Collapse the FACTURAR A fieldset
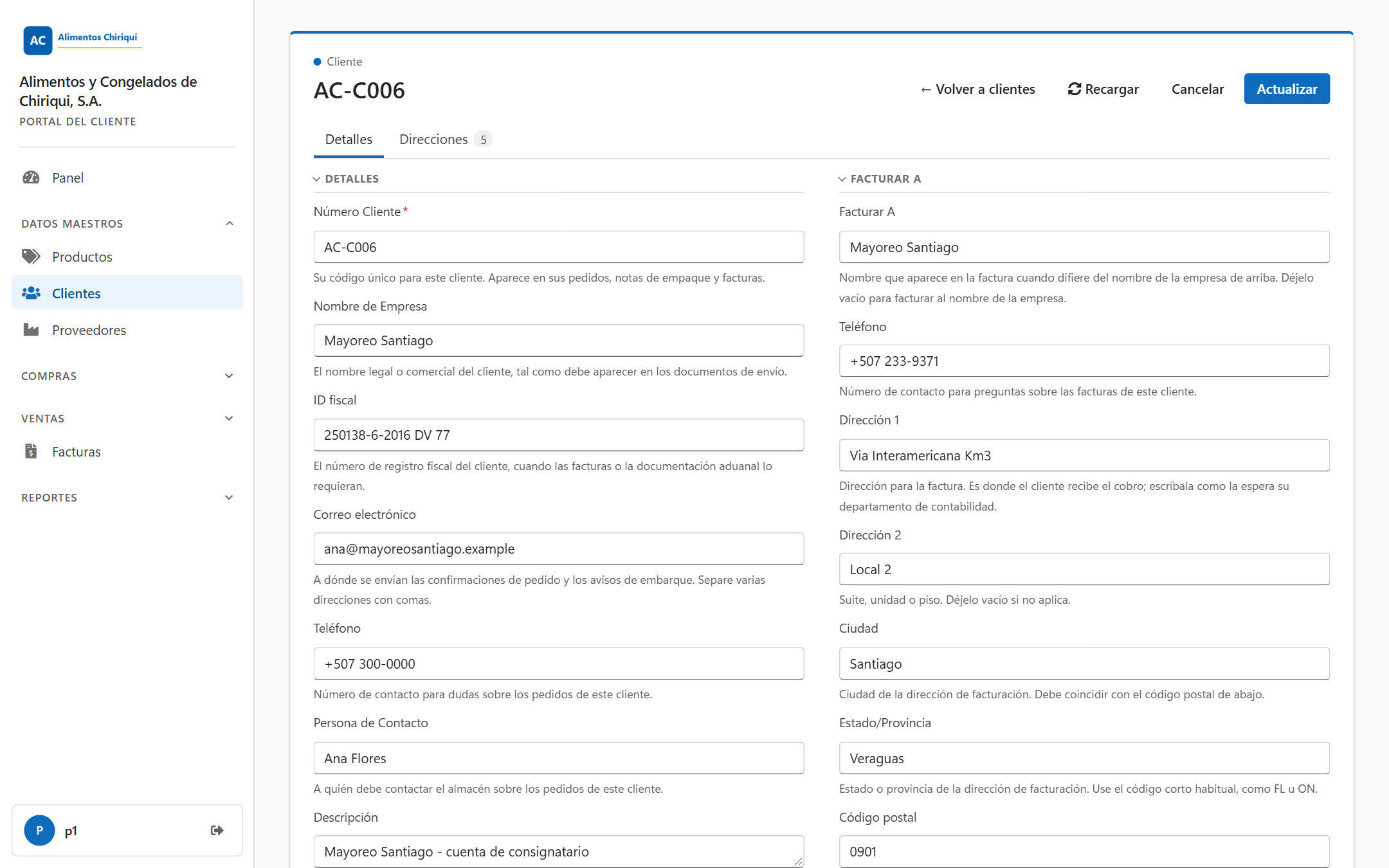The height and width of the screenshot is (868, 1389). tap(880, 179)
